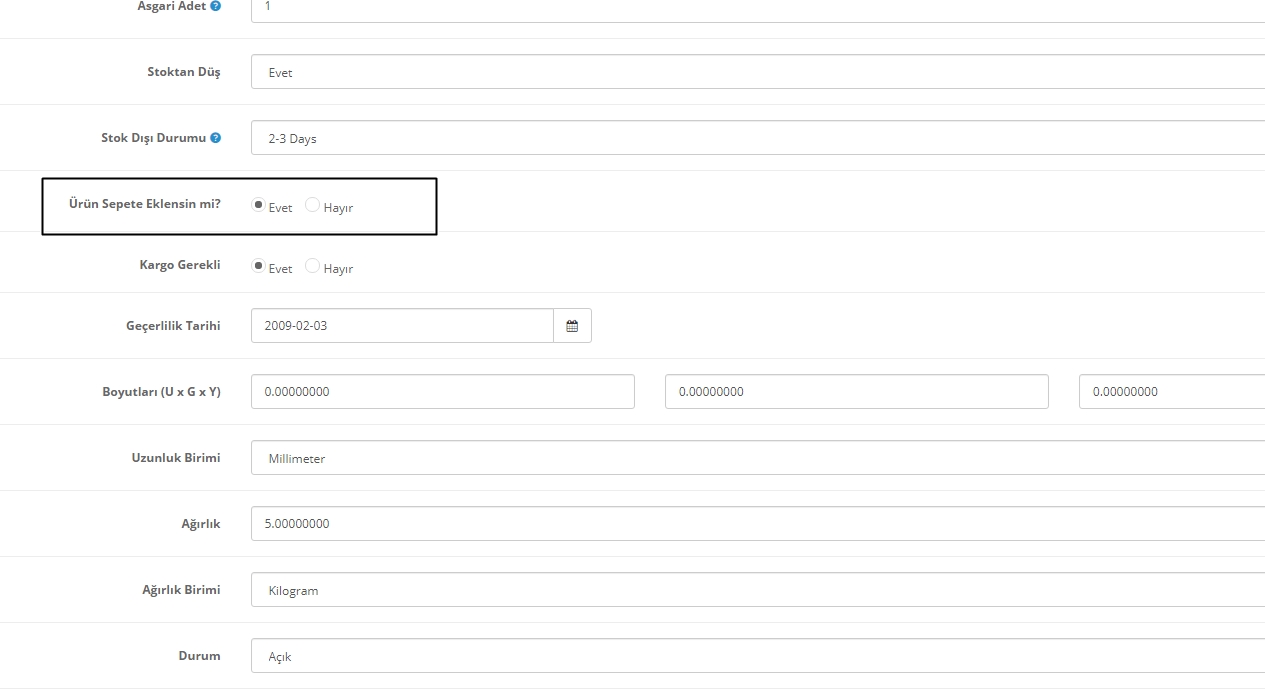Click the help icon beside Stok Dışı Durumu
The image size is (1265, 696).
coord(216,138)
